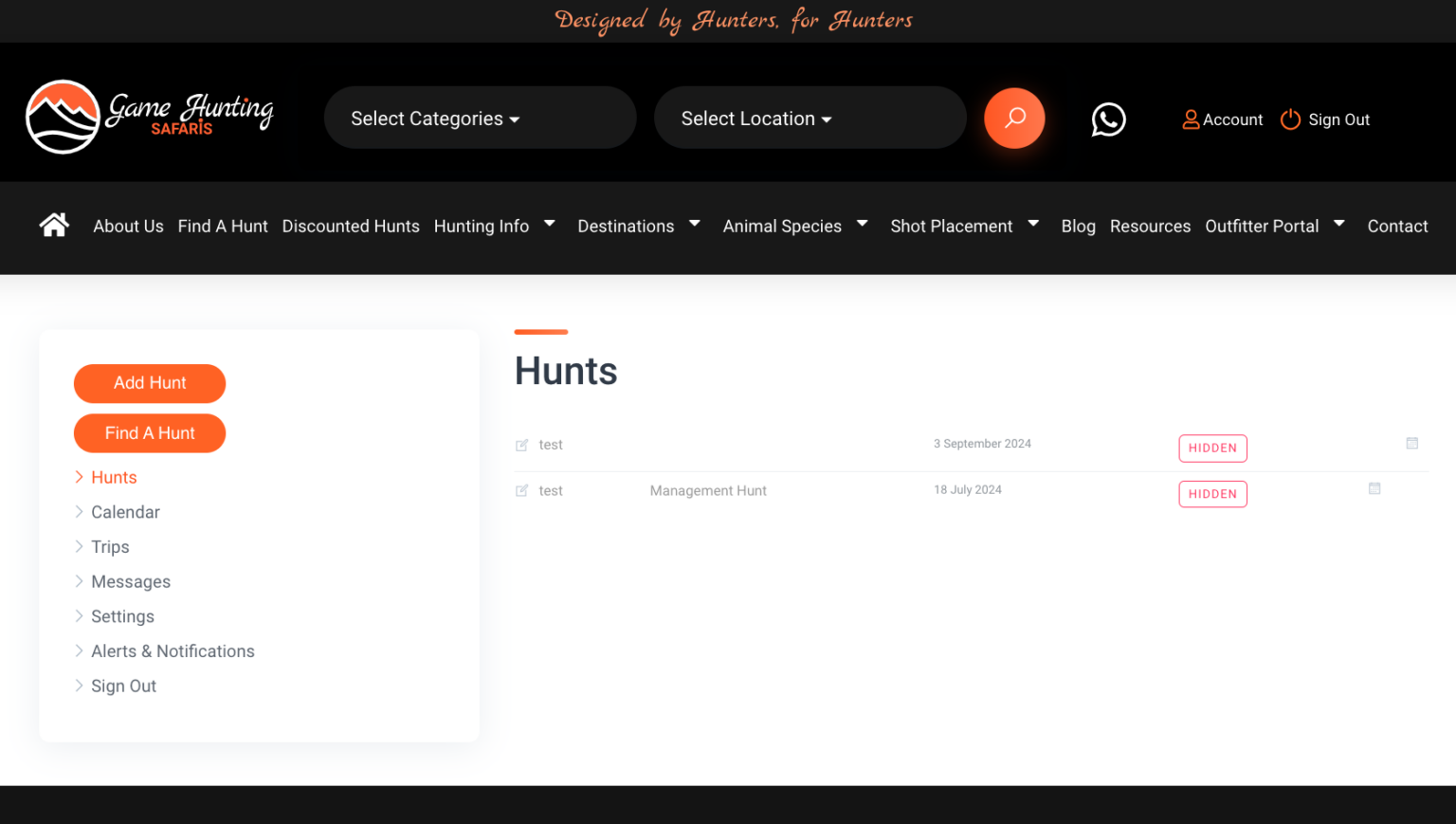Go to the Blog page
1456x824 pixels.
[x=1078, y=226]
